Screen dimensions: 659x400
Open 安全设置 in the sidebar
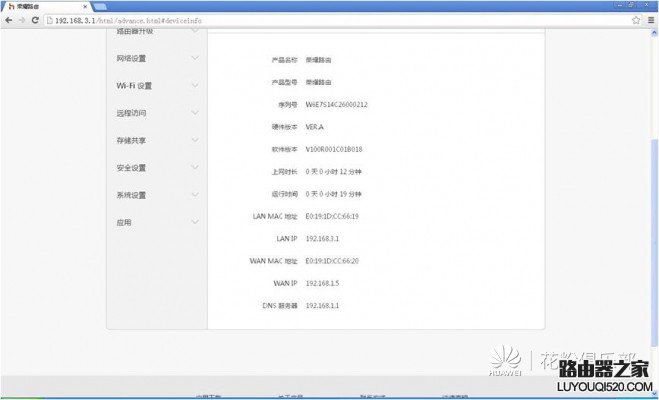pyautogui.click(x=131, y=168)
